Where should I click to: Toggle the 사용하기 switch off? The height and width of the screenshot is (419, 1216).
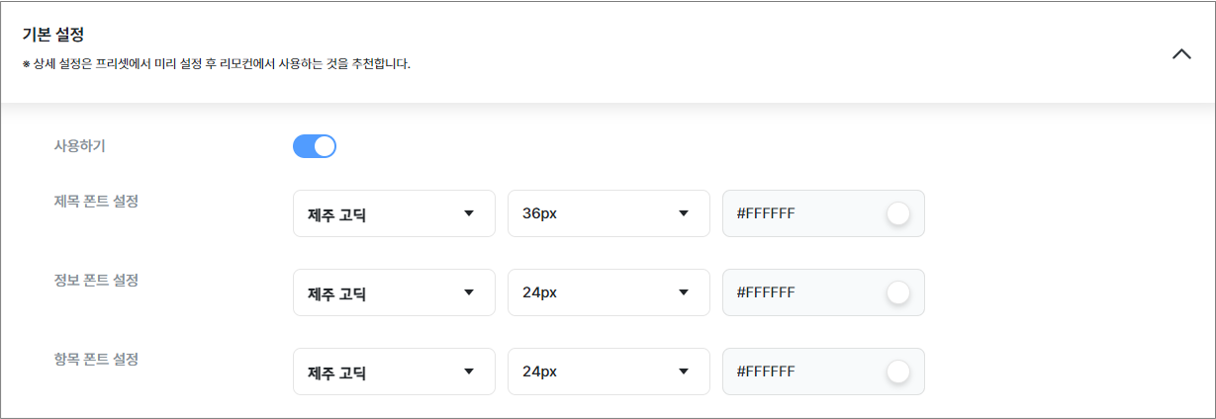click(x=314, y=146)
